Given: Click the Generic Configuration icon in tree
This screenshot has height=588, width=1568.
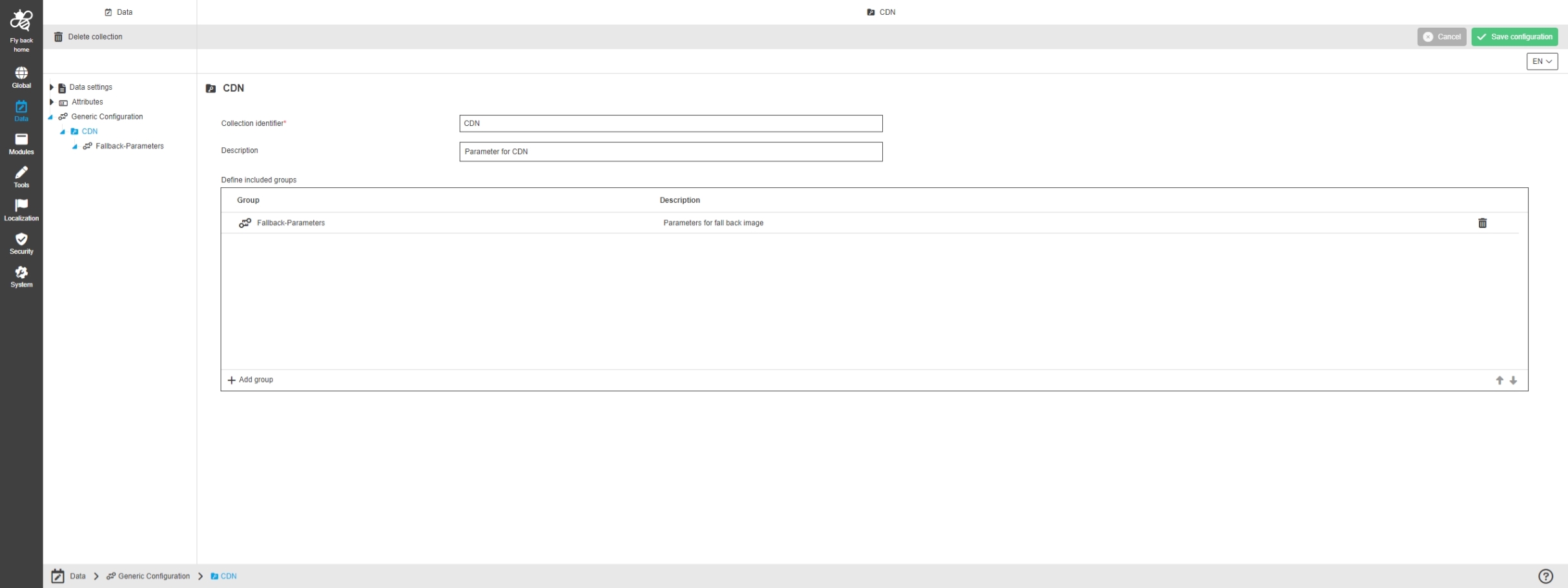Looking at the screenshot, I should [x=63, y=117].
